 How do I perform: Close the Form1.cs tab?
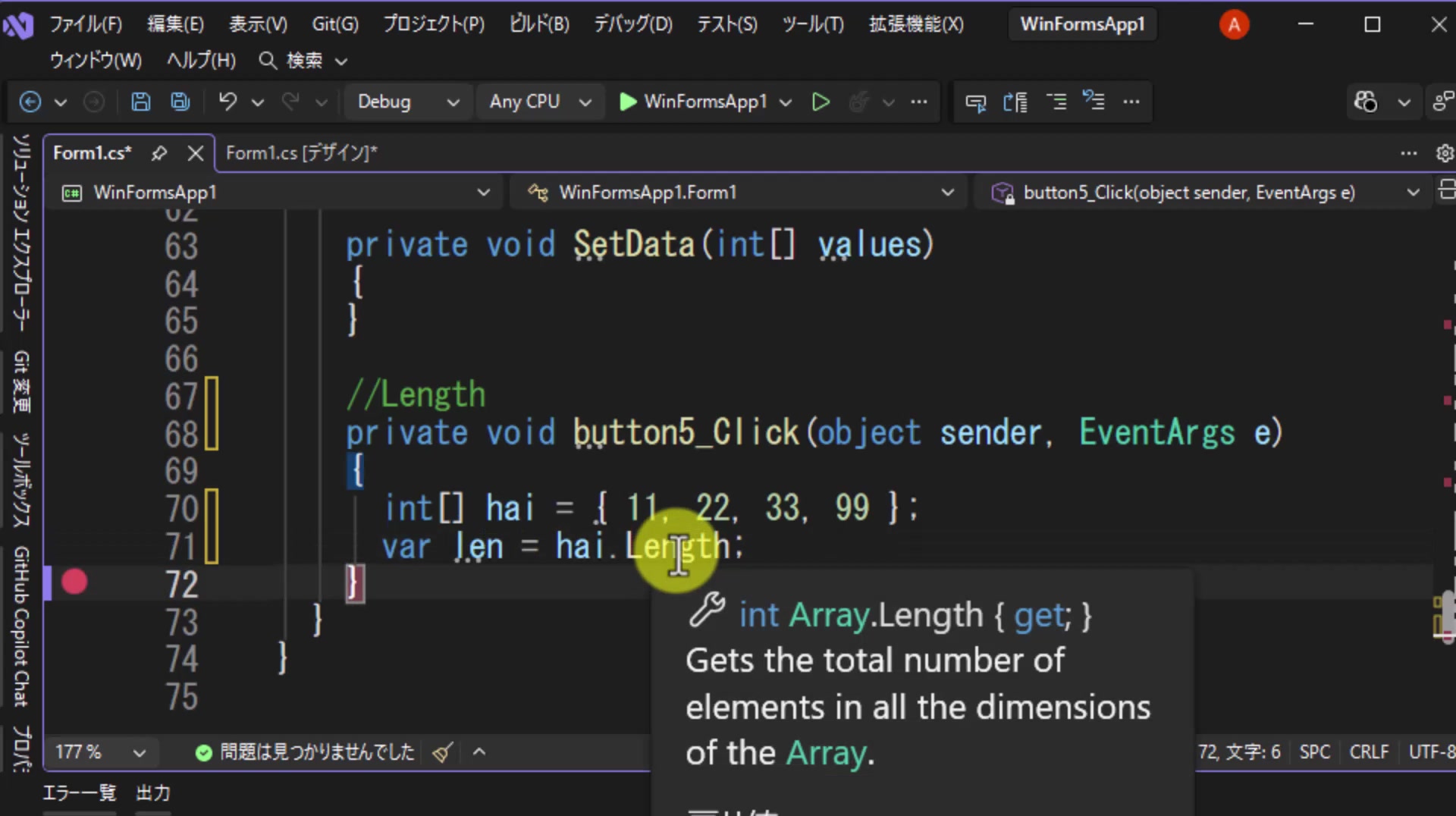[x=196, y=153]
